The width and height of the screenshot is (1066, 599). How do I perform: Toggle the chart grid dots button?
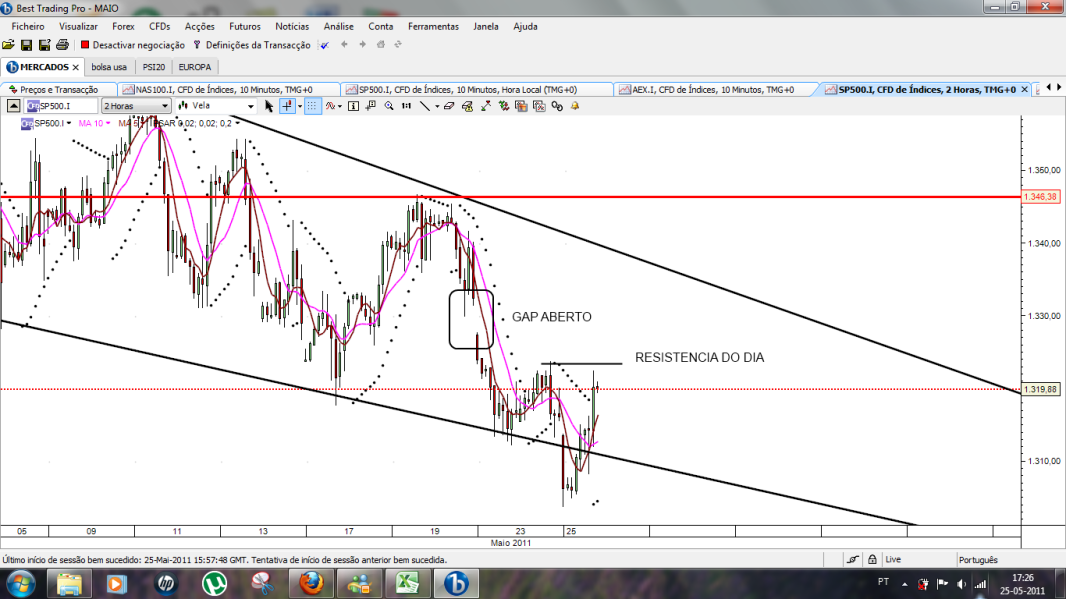click(312, 106)
